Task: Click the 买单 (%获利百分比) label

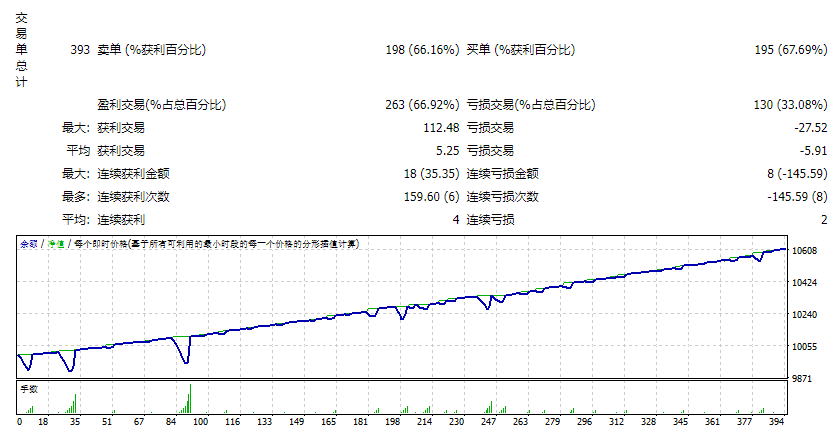Action: [521, 50]
